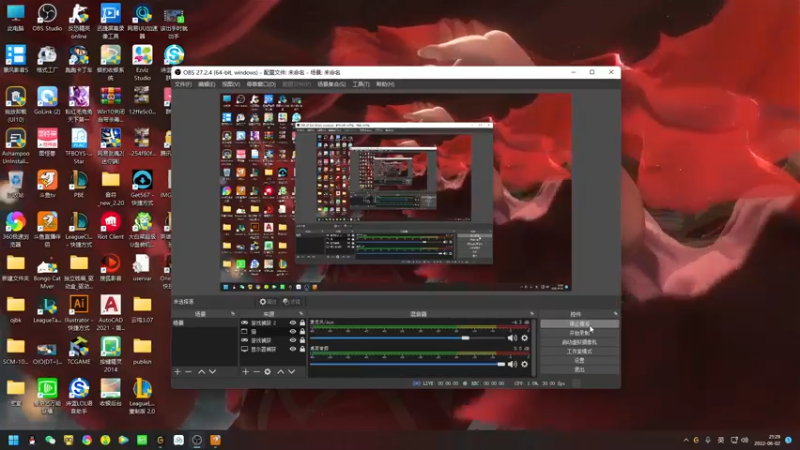Open 设置 settings button in Controls
The image size is (800, 450).
[x=579, y=360]
